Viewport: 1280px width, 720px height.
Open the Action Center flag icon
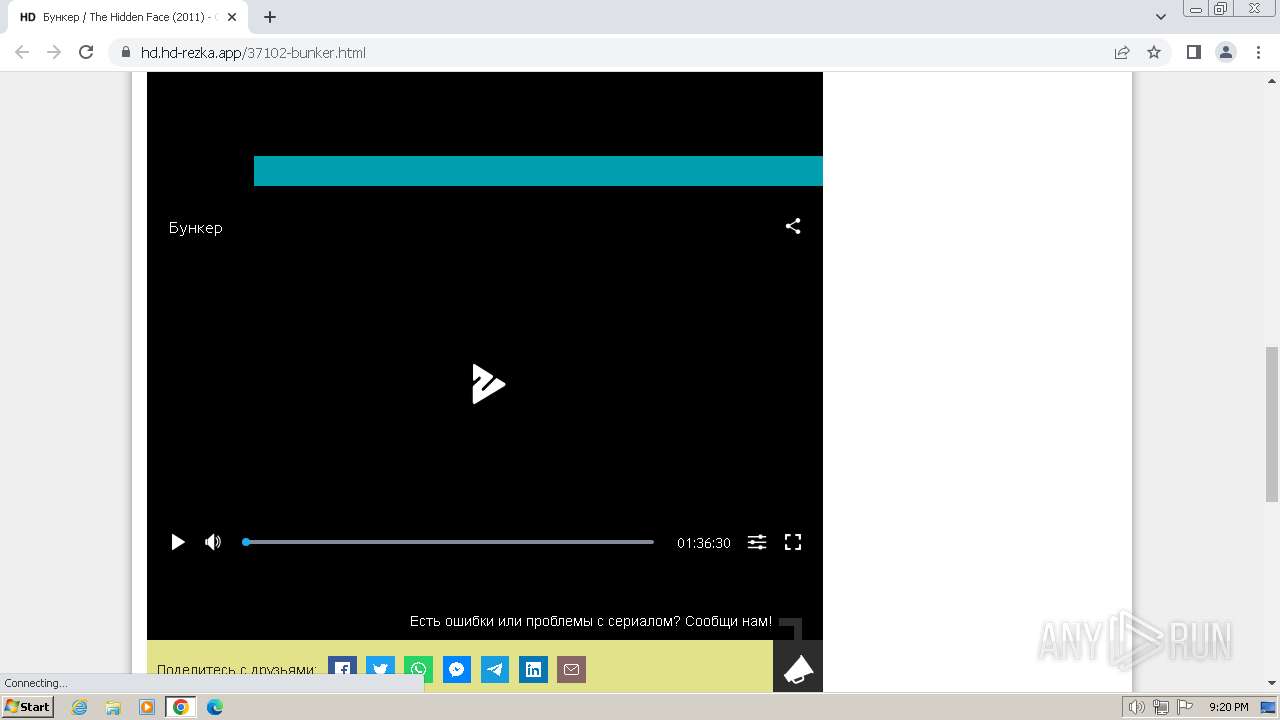coord(1184,707)
